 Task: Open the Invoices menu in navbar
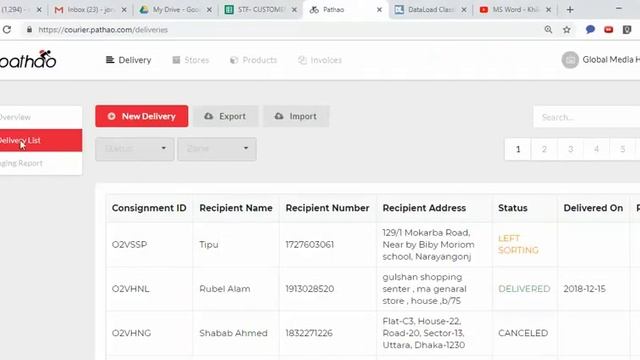[x=320, y=60]
